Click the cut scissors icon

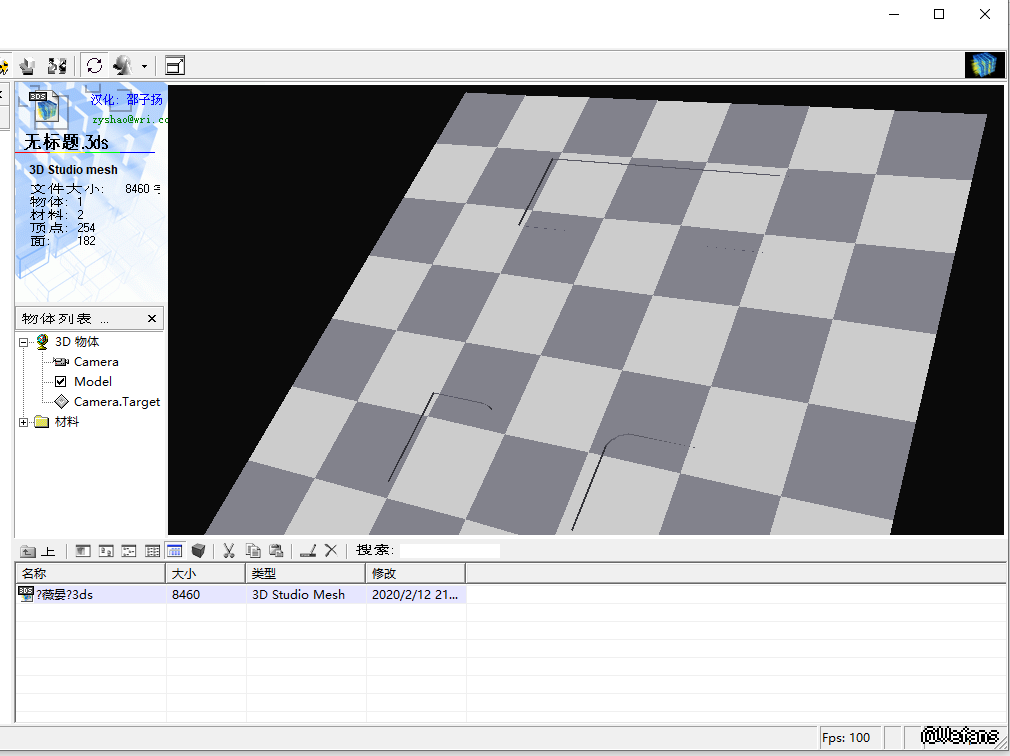228,551
